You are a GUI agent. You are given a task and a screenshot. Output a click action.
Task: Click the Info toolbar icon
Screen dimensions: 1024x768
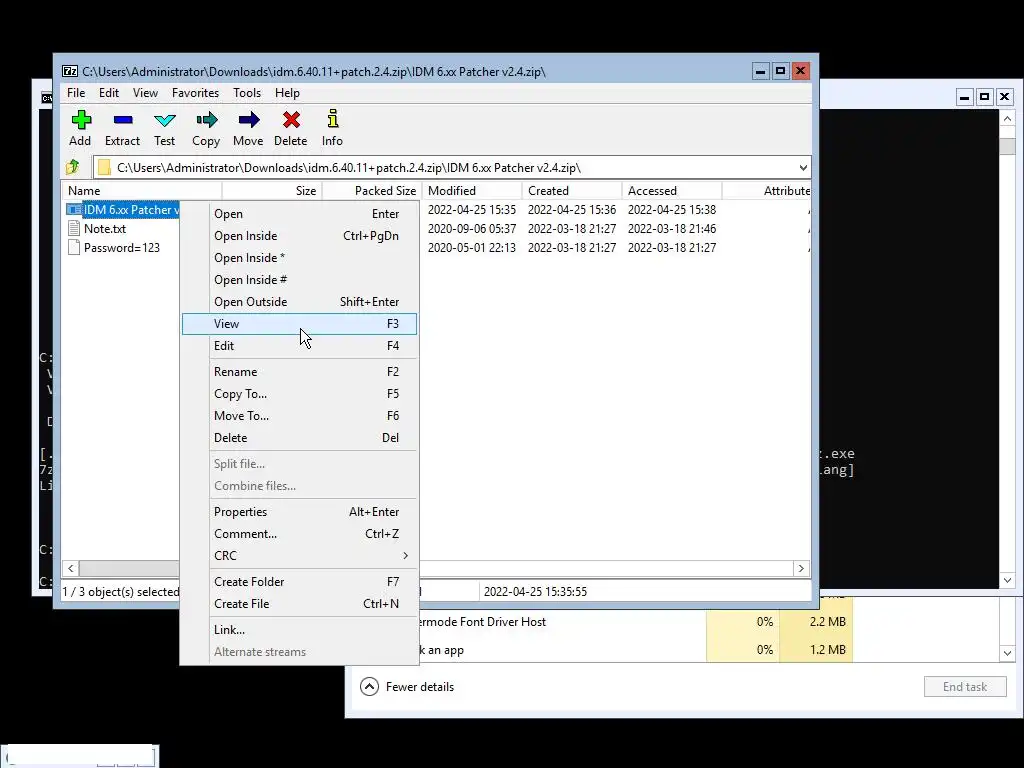[x=332, y=119]
